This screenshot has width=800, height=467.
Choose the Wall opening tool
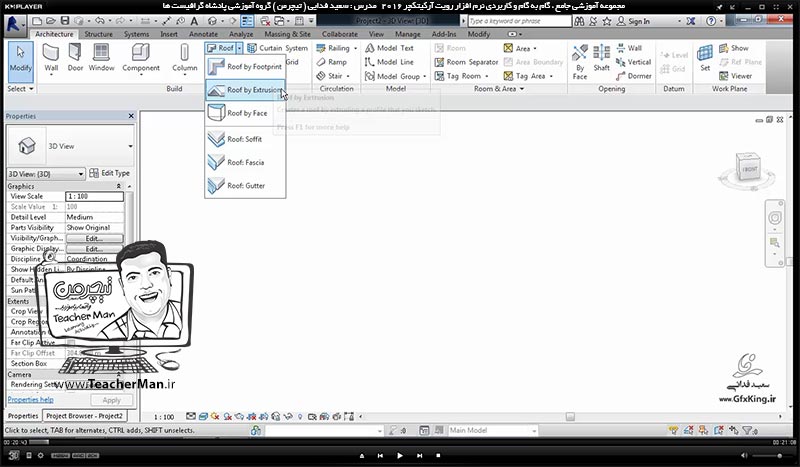(629, 48)
